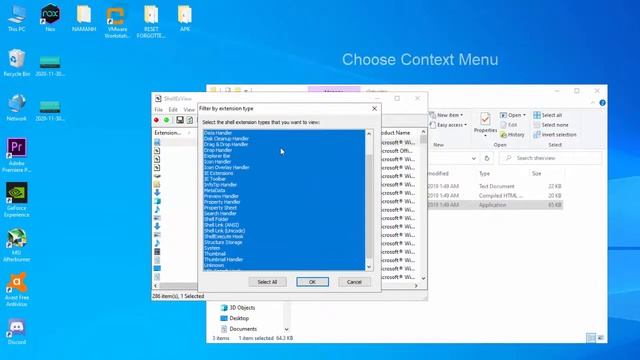Launch Nox from the desktop
This screenshot has height=360, width=640.
pyautogui.click(x=50, y=18)
